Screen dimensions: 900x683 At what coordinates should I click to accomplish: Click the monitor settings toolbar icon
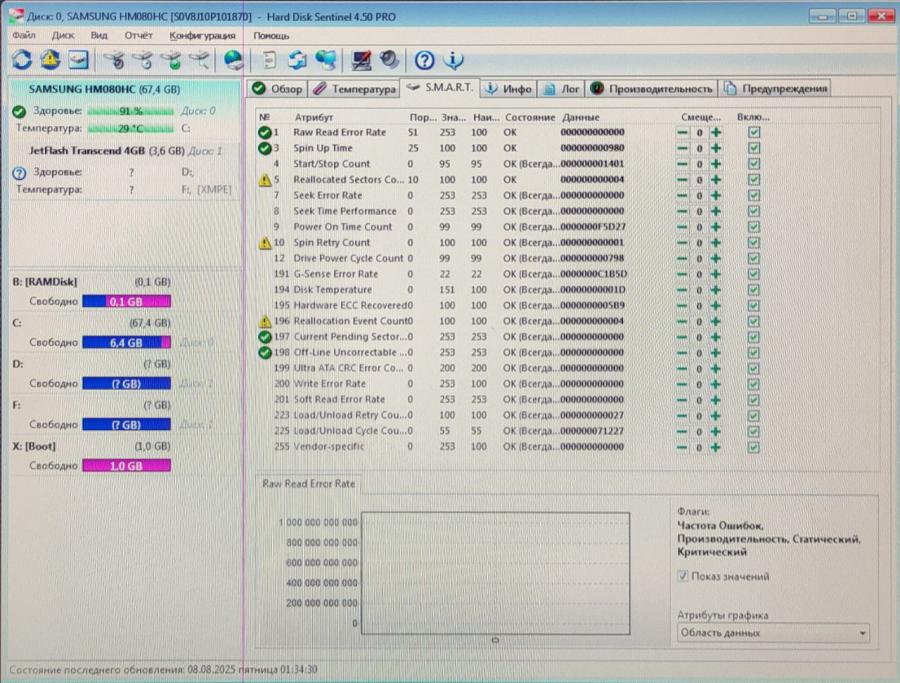tap(360, 60)
